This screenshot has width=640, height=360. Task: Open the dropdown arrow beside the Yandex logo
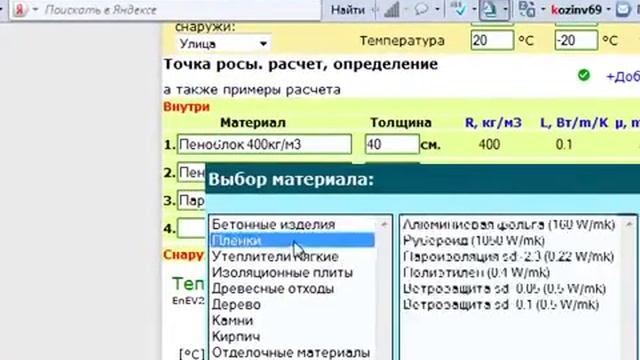pos(35,9)
